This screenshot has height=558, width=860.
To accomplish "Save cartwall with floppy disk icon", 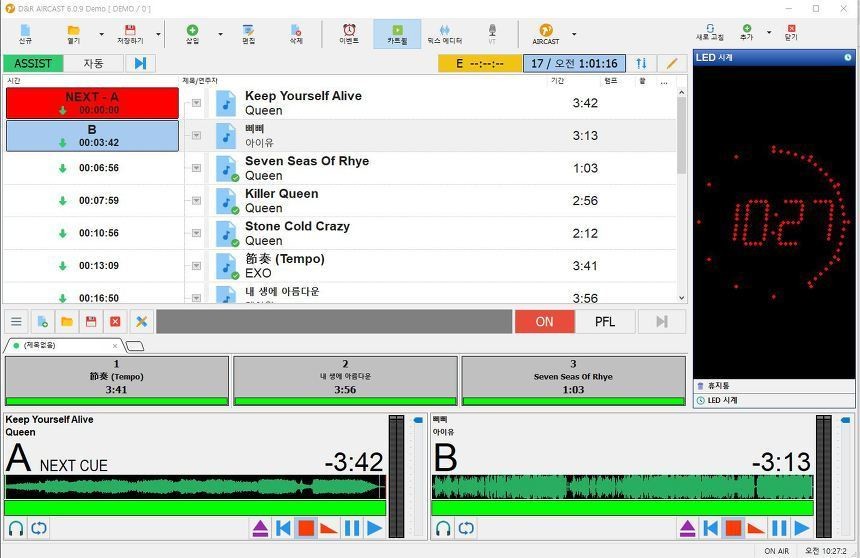I will (x=91, y=322).
